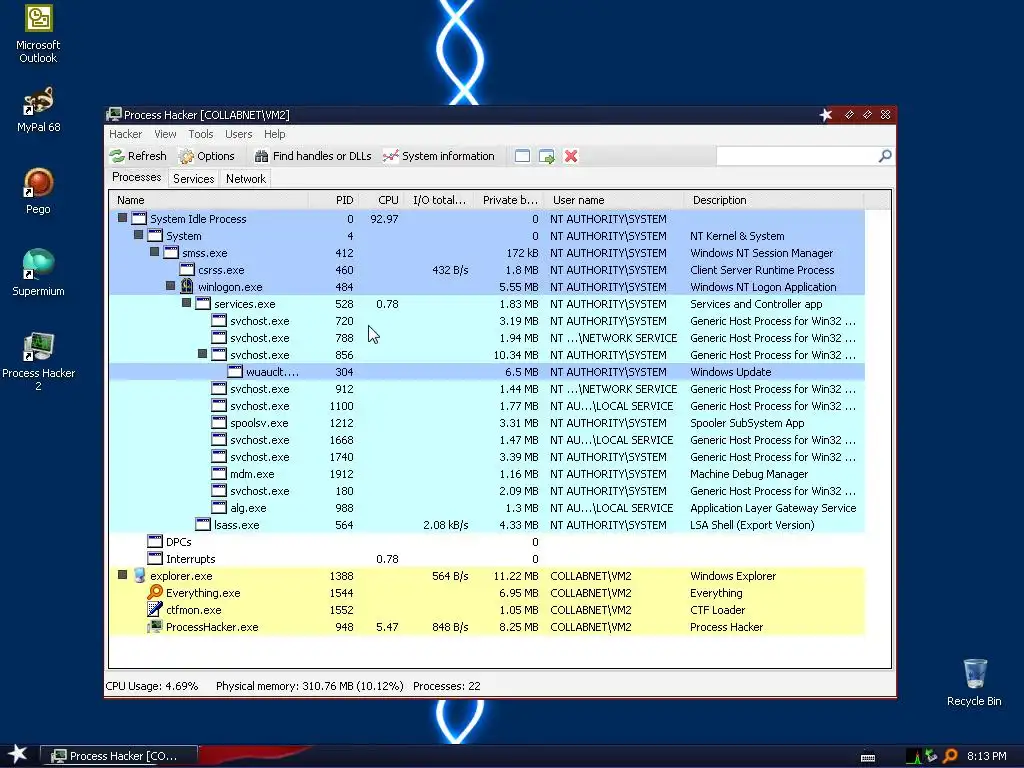Click Physical memory status bar entry
The height and width of the screenshot is (768, 1024).
click(x=310, y=686)
